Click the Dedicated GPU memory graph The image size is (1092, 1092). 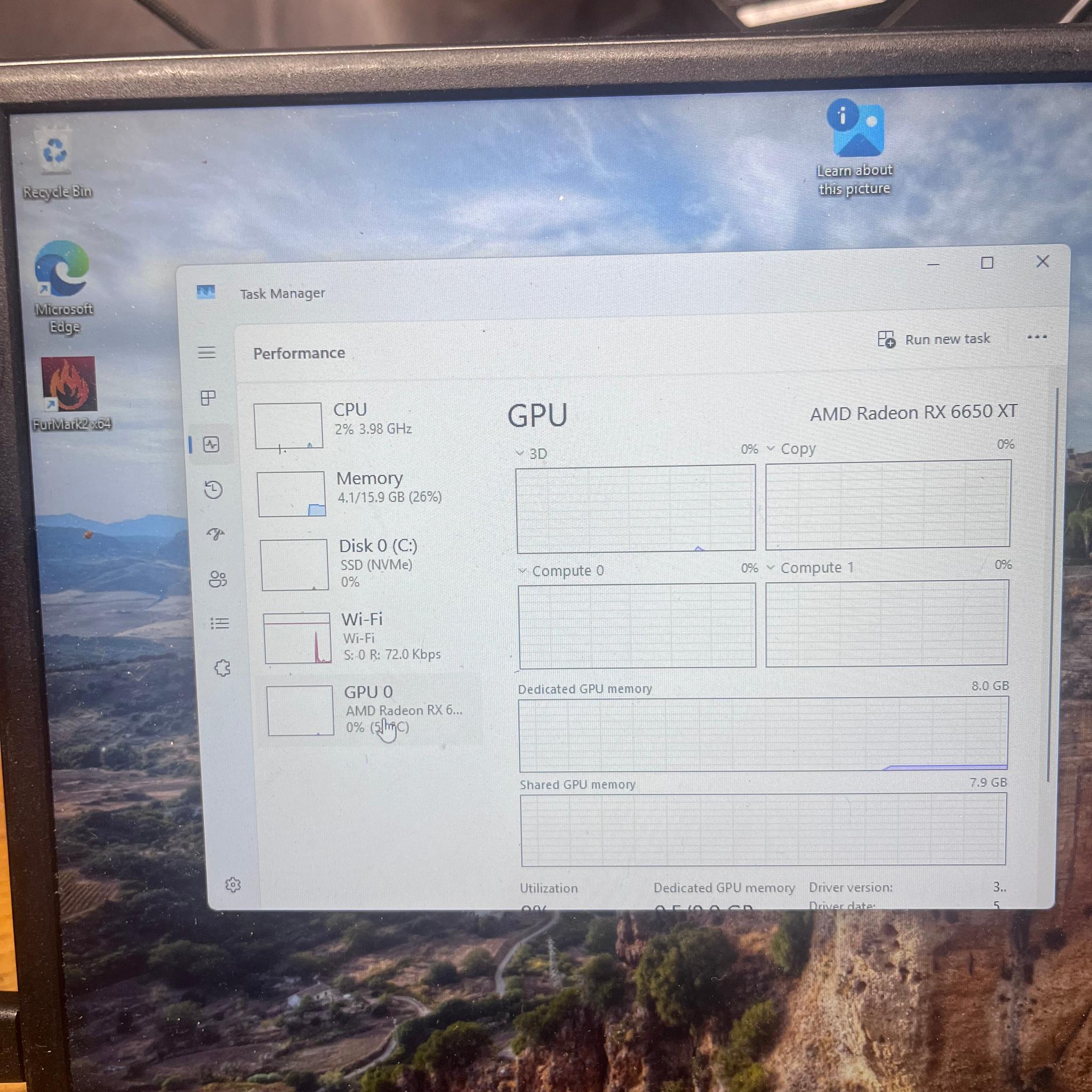click(x=764, y=734)
